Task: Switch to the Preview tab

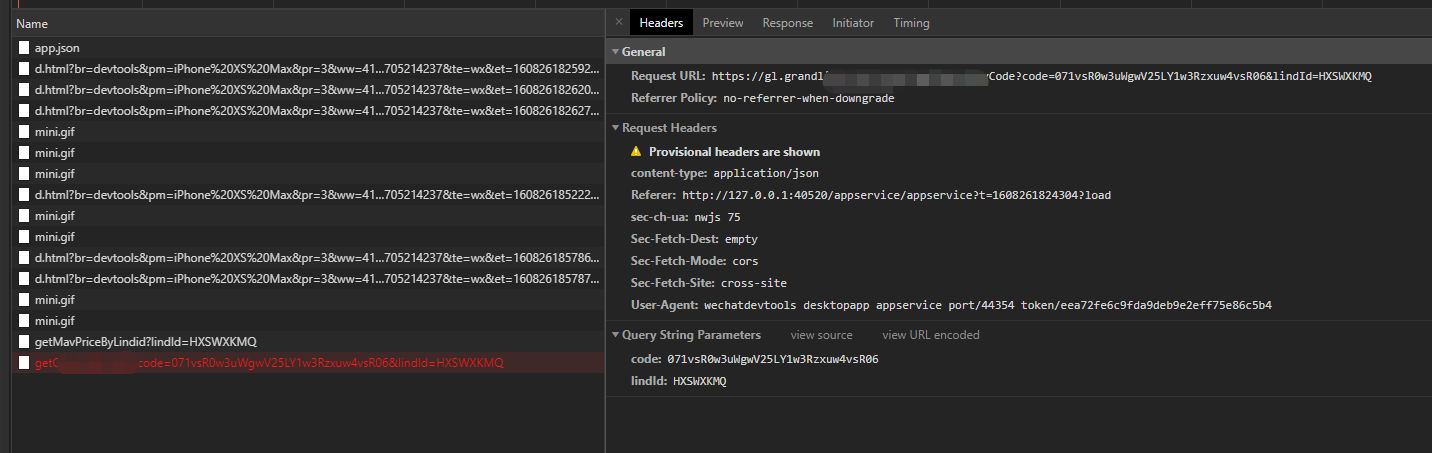Action: coord(722,23)
